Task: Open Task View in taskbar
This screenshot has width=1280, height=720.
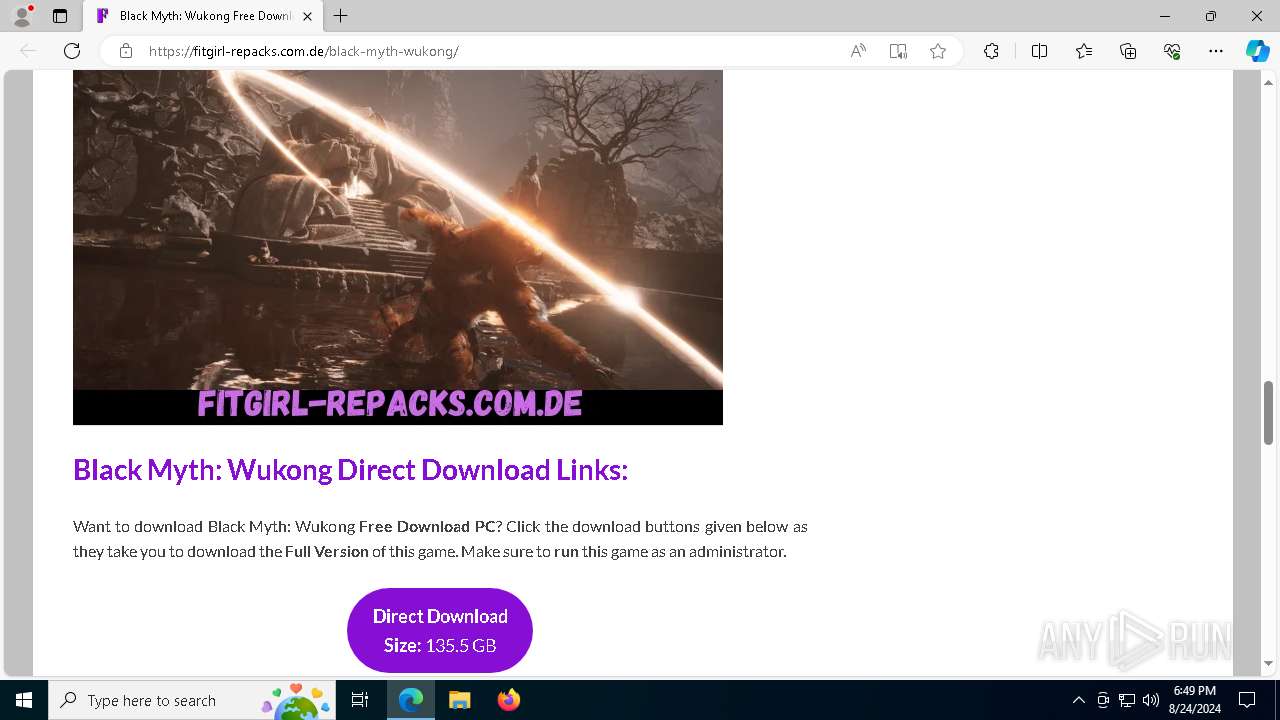Action: point(360,700)
